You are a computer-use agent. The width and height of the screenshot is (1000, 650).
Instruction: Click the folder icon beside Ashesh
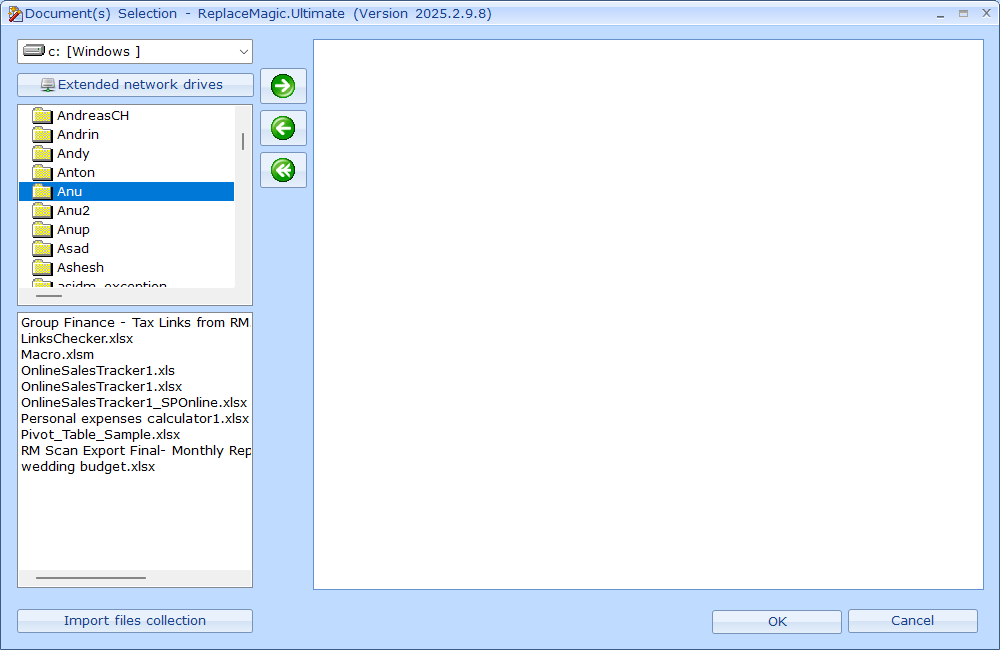click(x=42, y=268)
